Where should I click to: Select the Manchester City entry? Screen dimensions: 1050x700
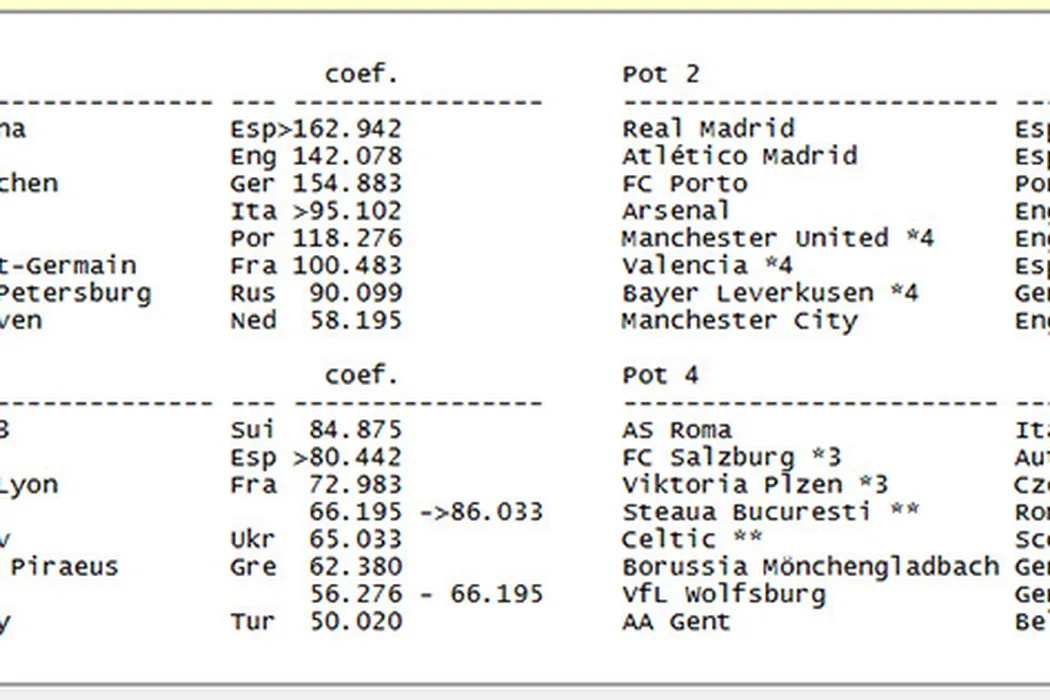click(739, 321)
